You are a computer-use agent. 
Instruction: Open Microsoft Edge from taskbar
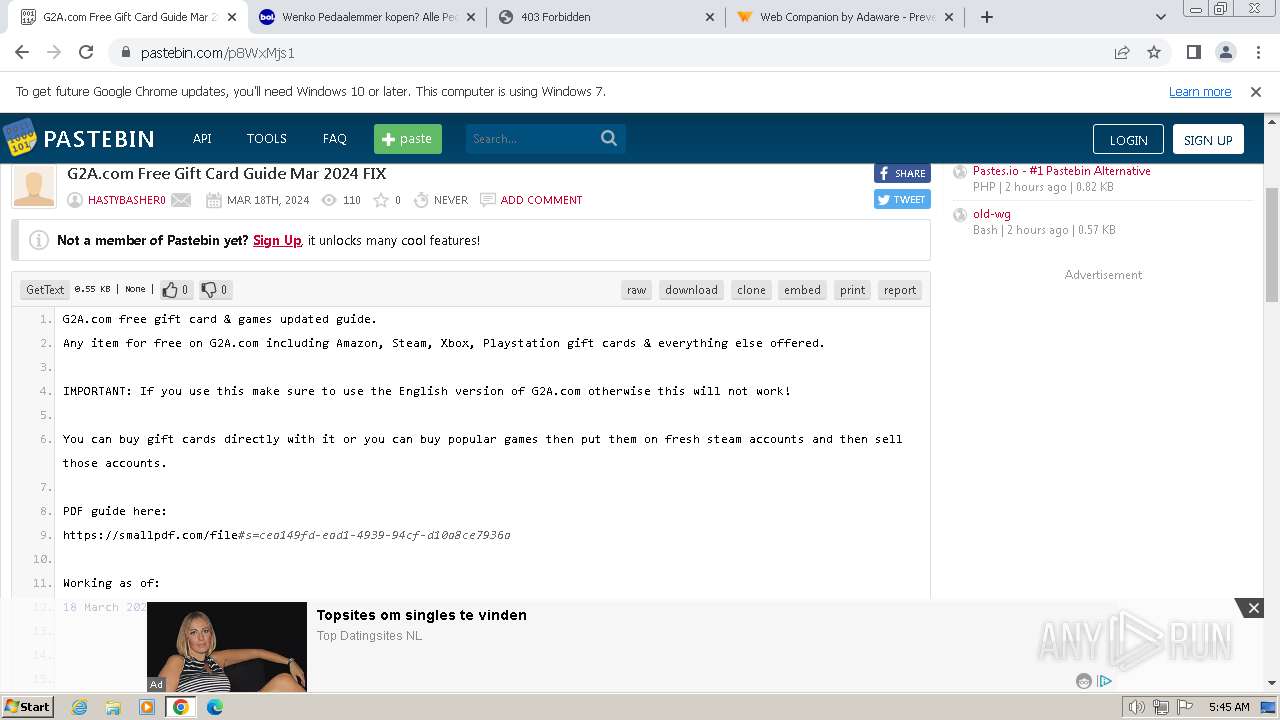[x=215, y=707]
